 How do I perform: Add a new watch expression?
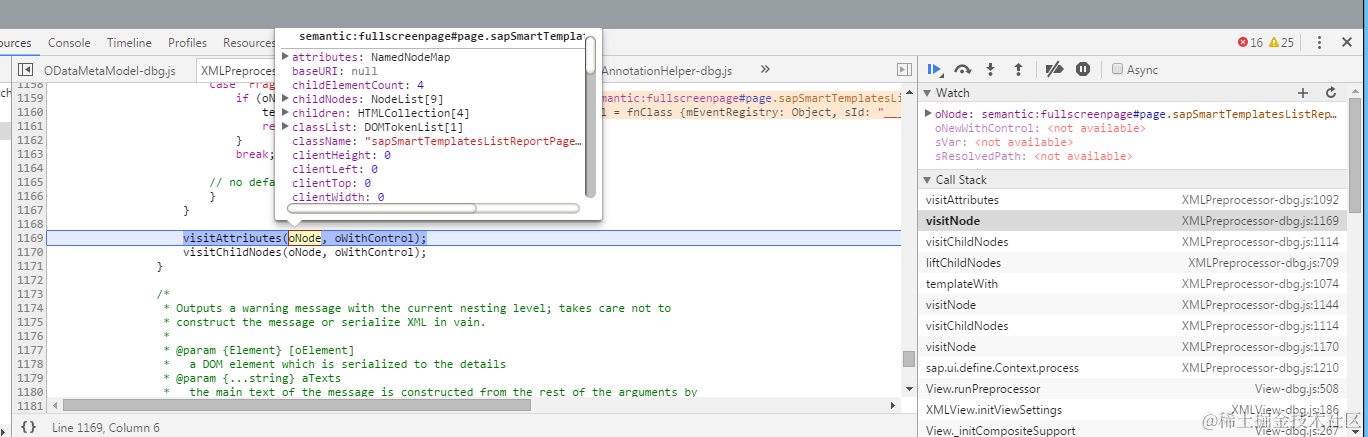1302,92
